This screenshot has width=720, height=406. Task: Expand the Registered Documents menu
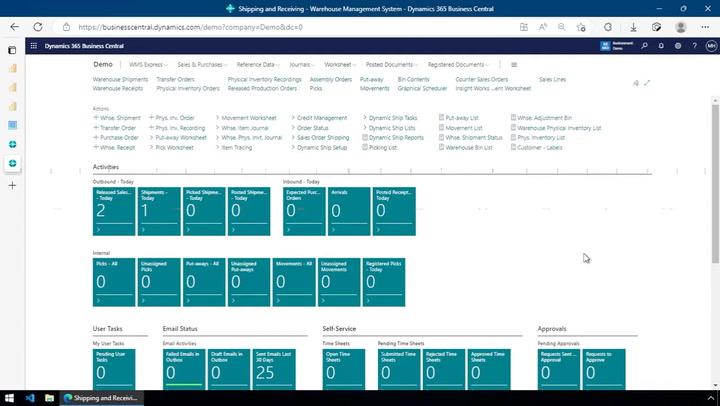pos(458,65)
